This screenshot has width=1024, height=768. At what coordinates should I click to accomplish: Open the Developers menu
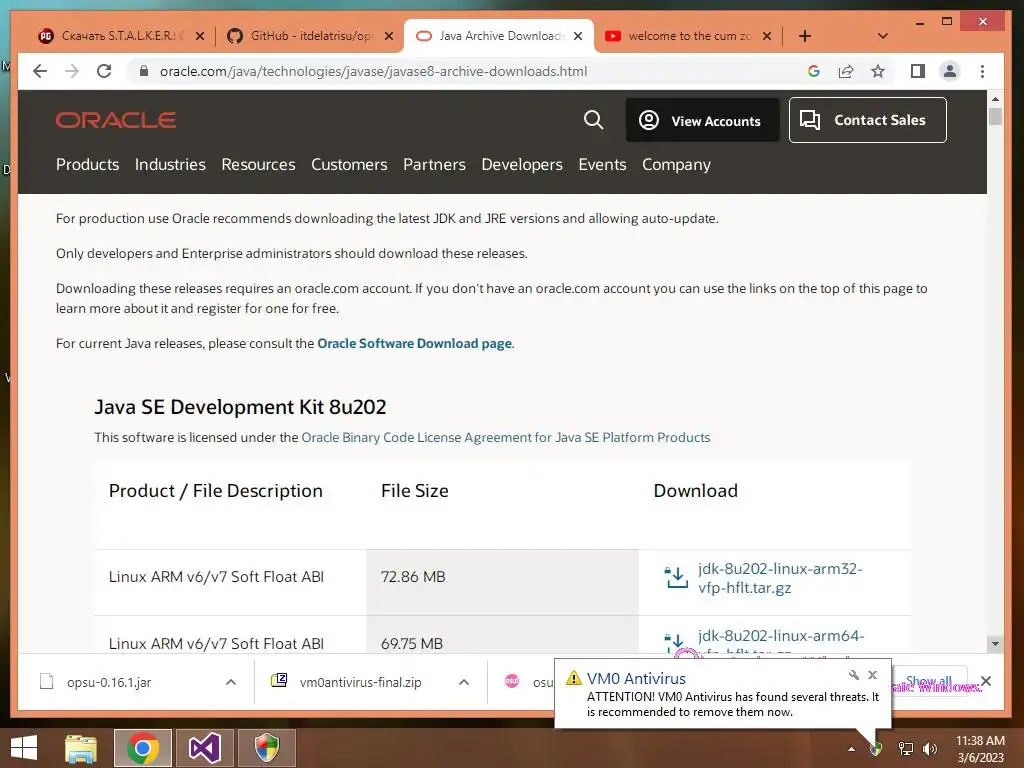click(x=522, y=165)
